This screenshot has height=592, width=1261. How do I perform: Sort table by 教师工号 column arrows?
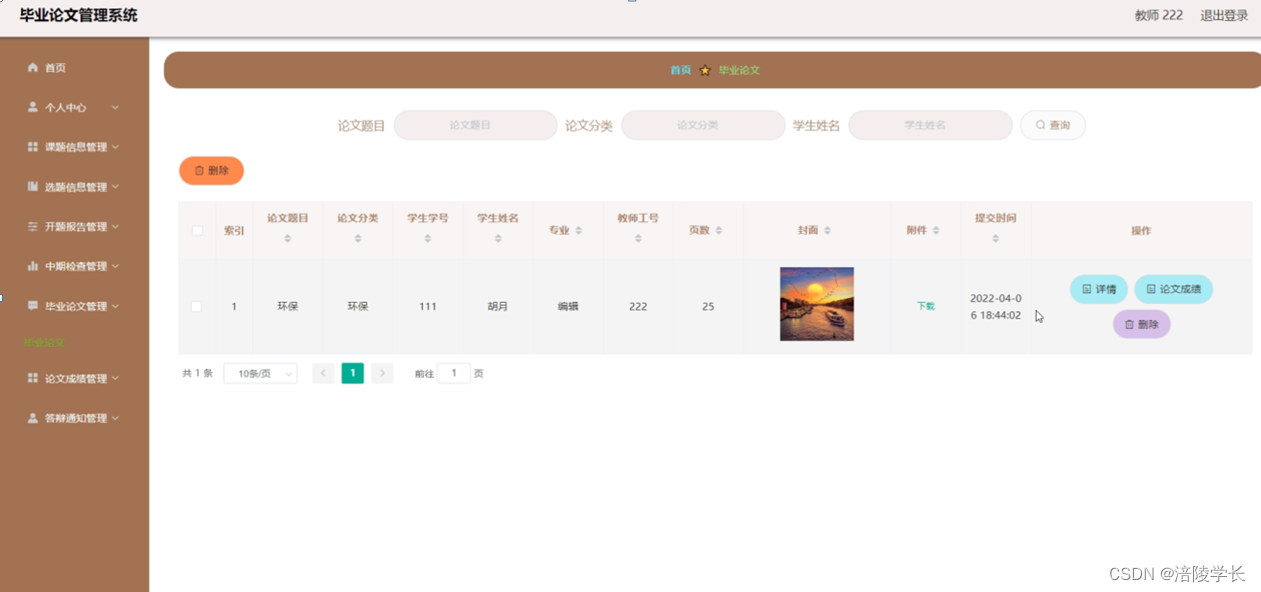pos(638,239)
